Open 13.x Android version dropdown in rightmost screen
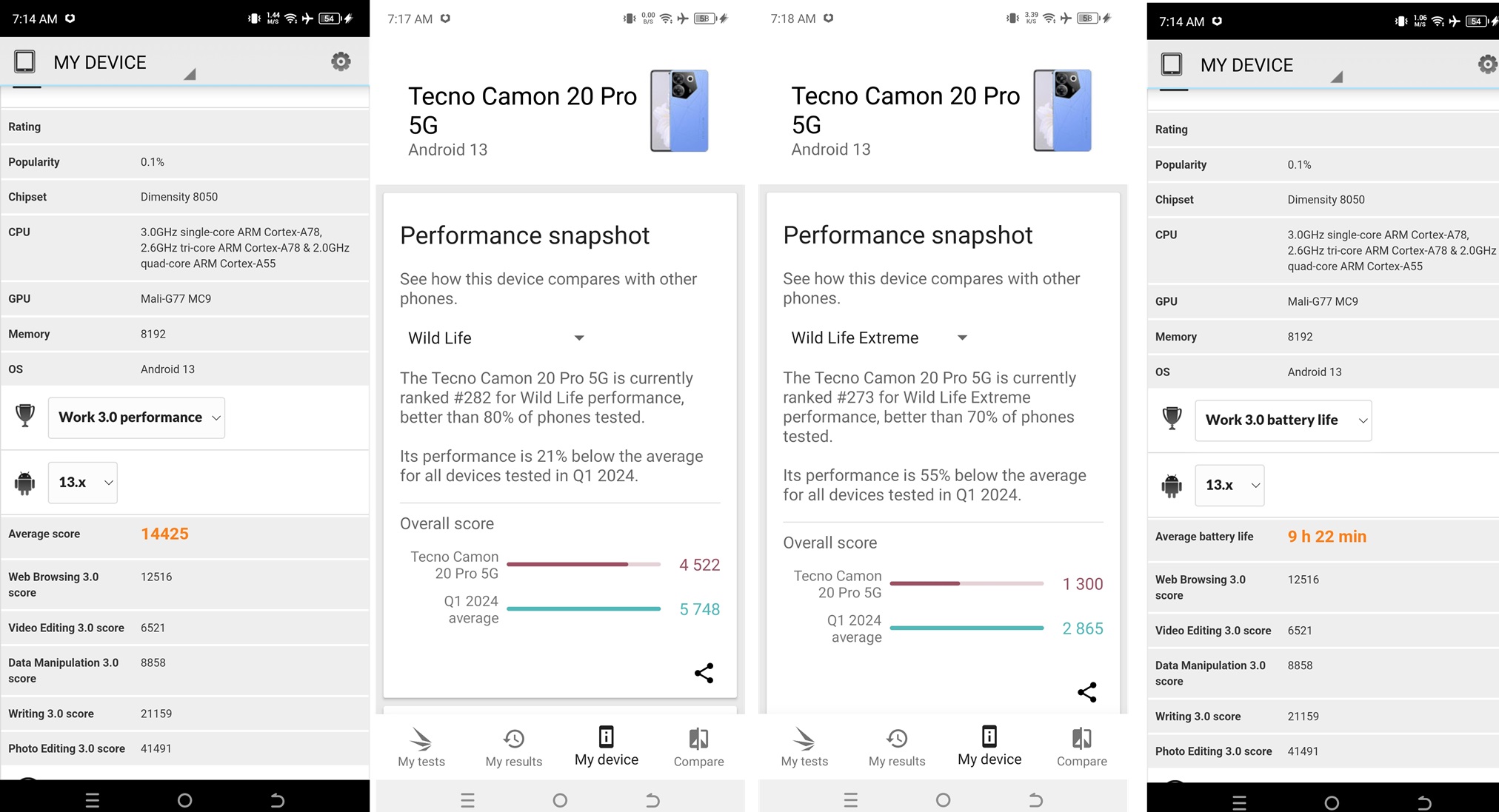Image resolution: width=1499 pixels, height=812 pixels. pyautogui.click(x=1229, y=486)
